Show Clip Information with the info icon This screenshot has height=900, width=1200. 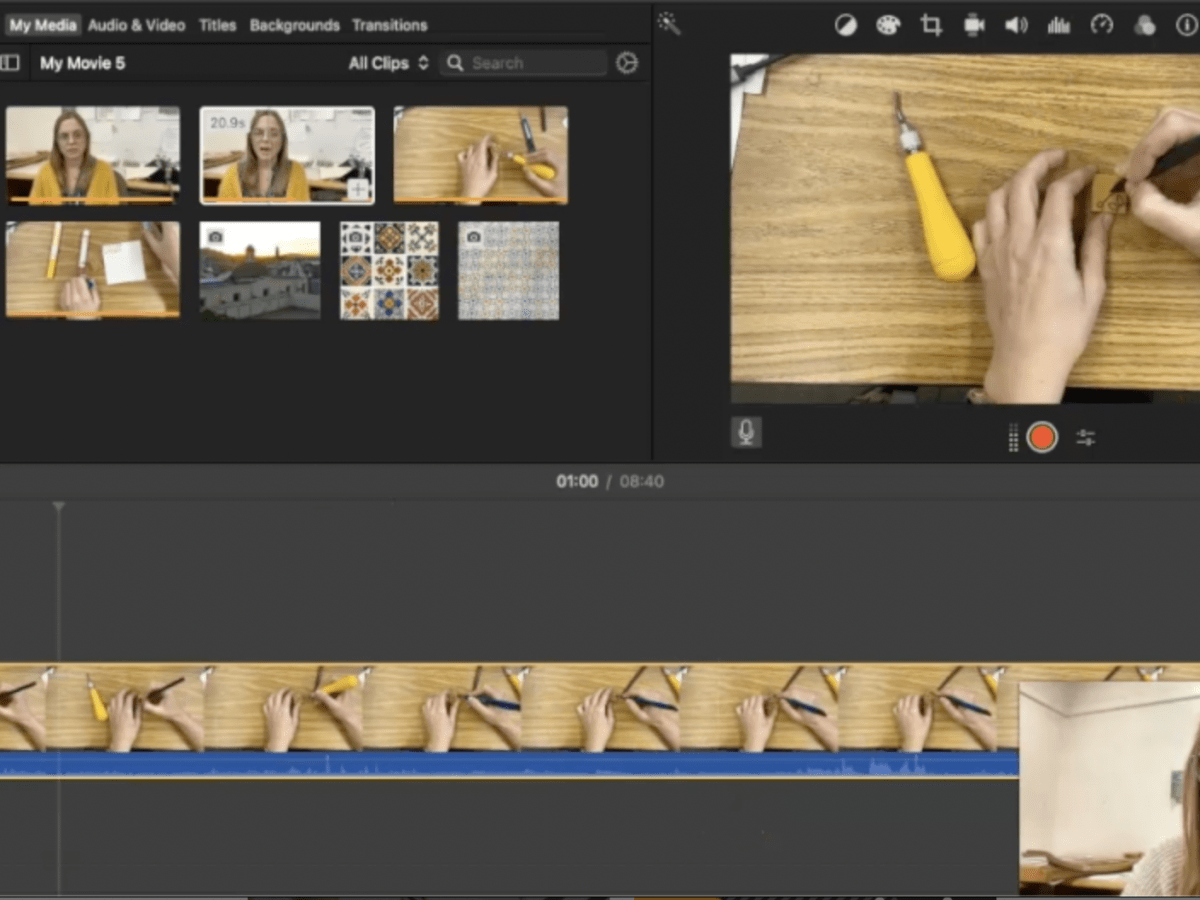[x=1187, y=25]
